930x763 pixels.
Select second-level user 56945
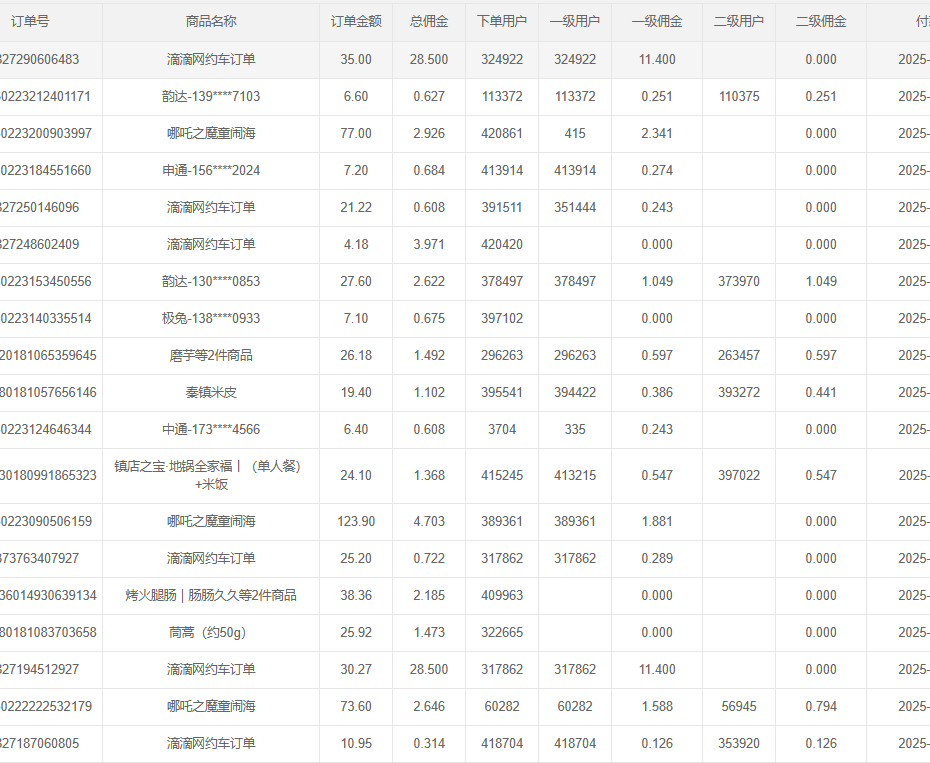(x=739, y=707)
